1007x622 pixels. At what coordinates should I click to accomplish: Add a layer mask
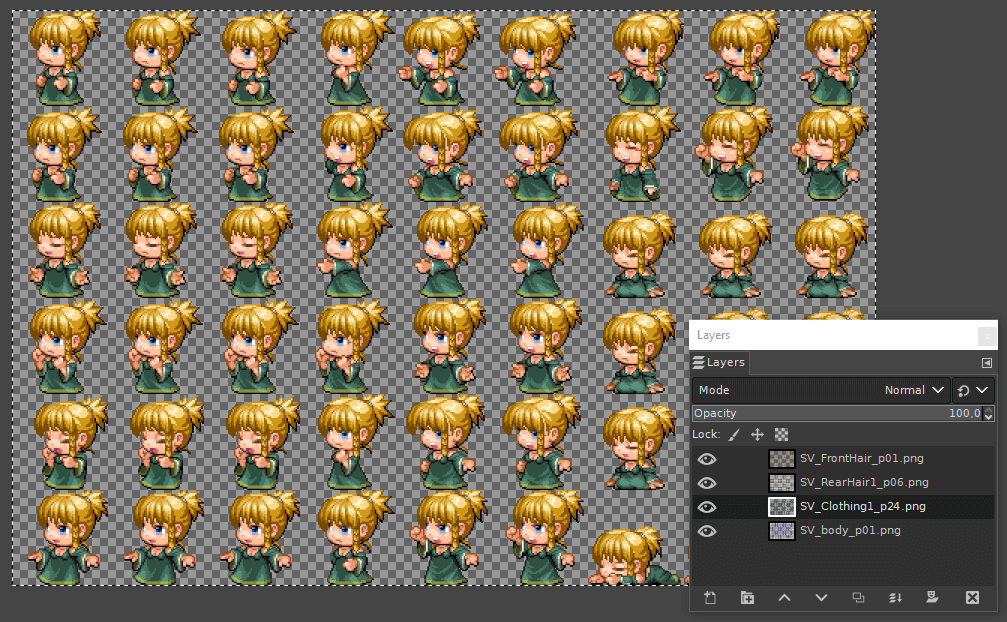click(x=932, y=597)
